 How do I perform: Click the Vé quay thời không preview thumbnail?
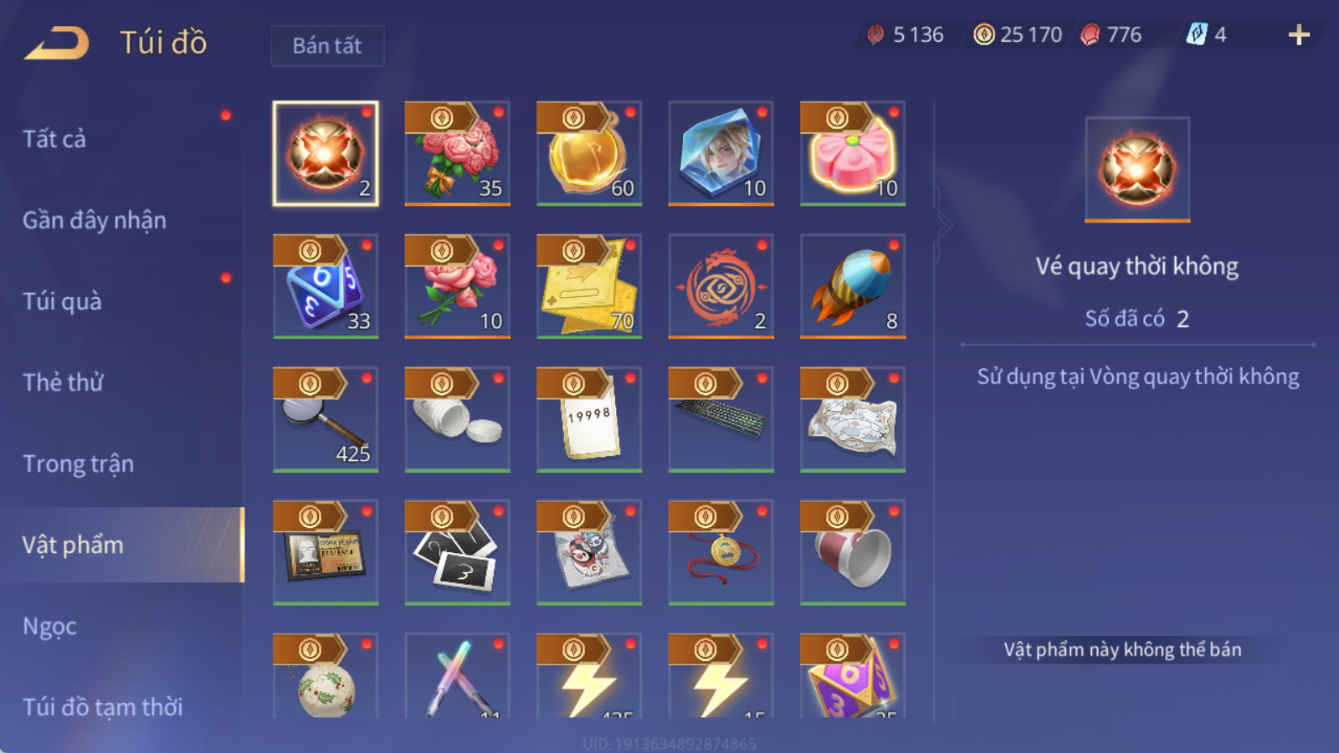coord(1137,169)
